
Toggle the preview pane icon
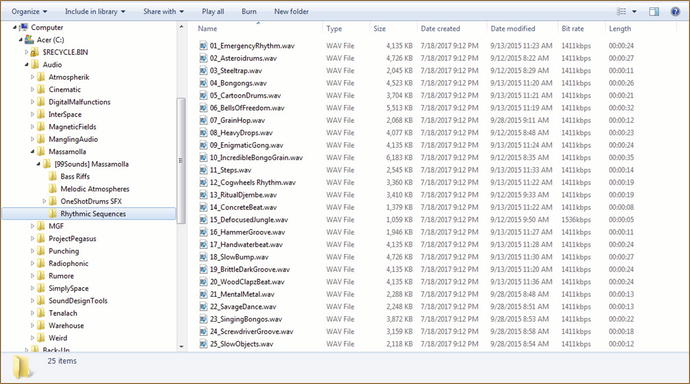(x=654, y=11)
